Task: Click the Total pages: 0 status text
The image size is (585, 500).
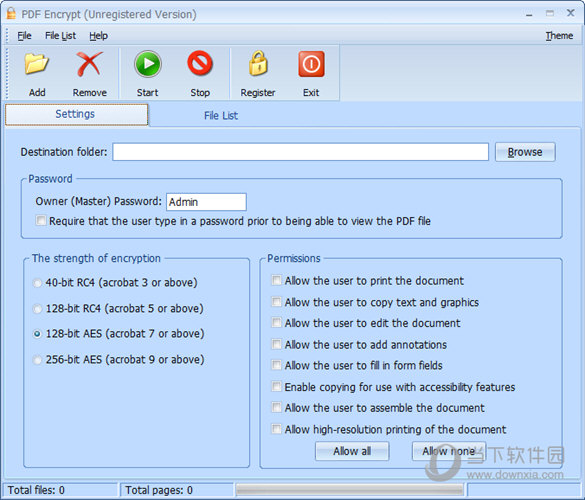Action: (159, 490)
